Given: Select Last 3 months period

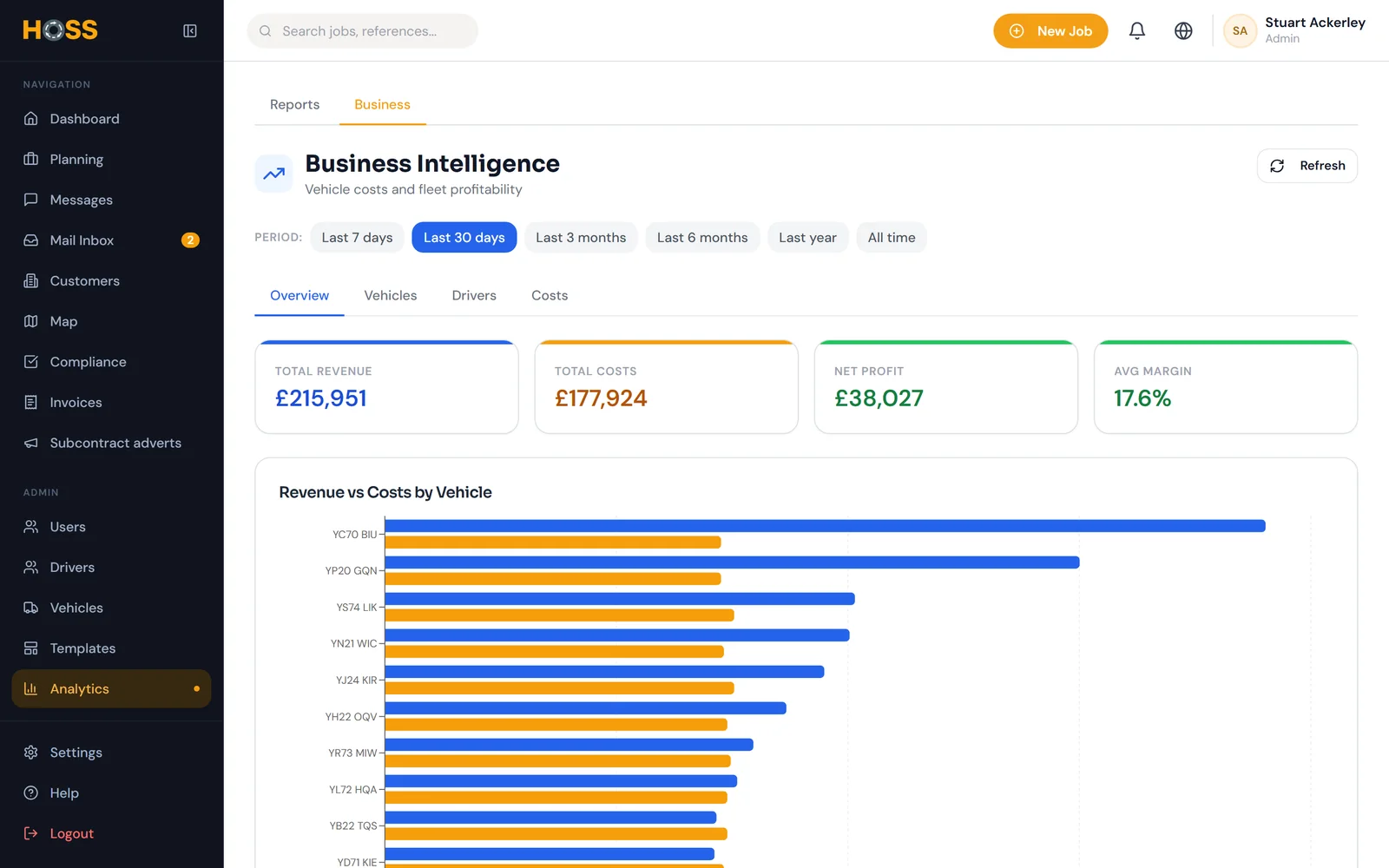Looking at the screenshot, I should [581, 238].
